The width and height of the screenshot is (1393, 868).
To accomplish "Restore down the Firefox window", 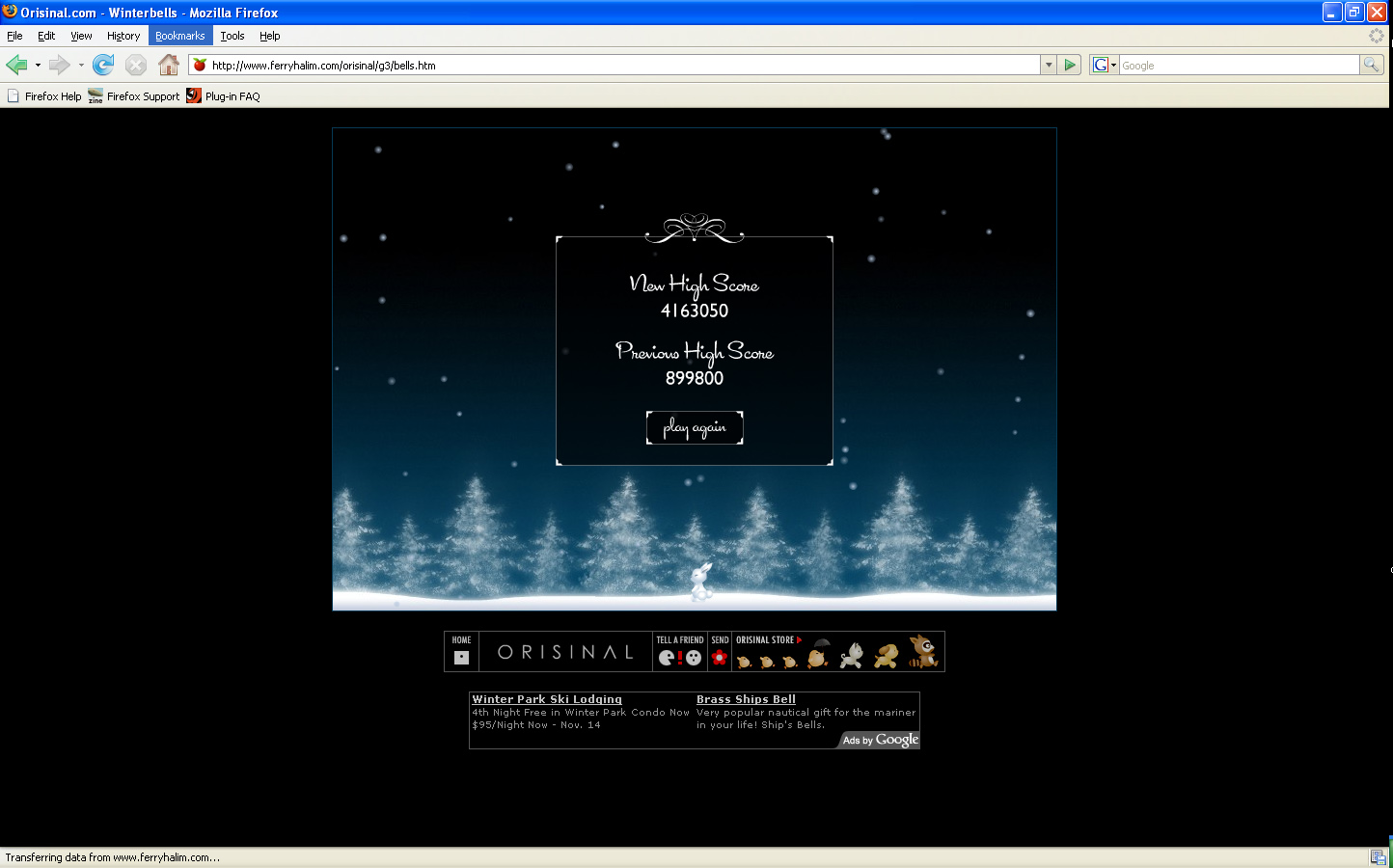I will (x=1354, y=12).
